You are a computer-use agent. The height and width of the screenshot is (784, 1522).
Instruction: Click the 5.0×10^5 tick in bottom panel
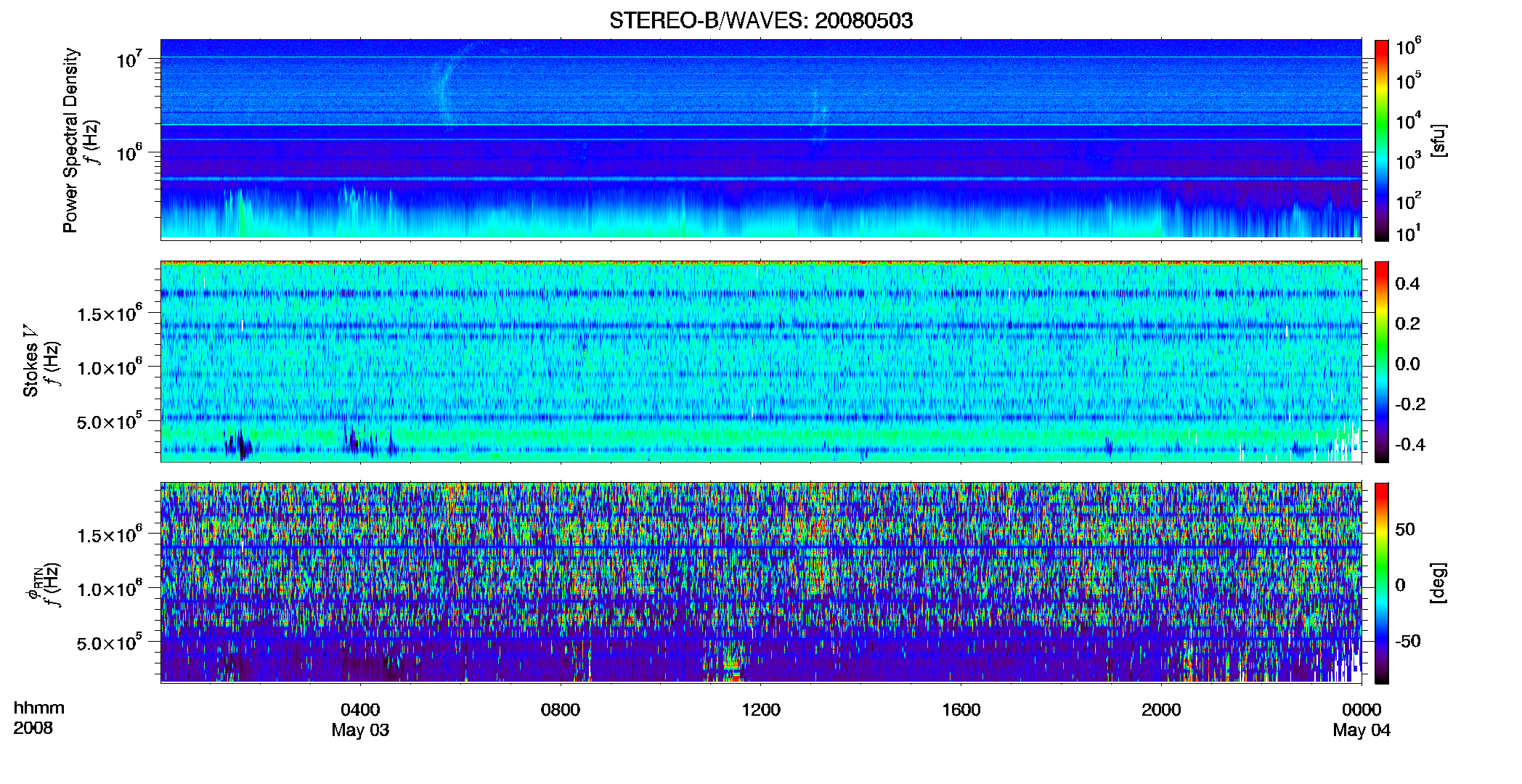(x=110, y=642)
